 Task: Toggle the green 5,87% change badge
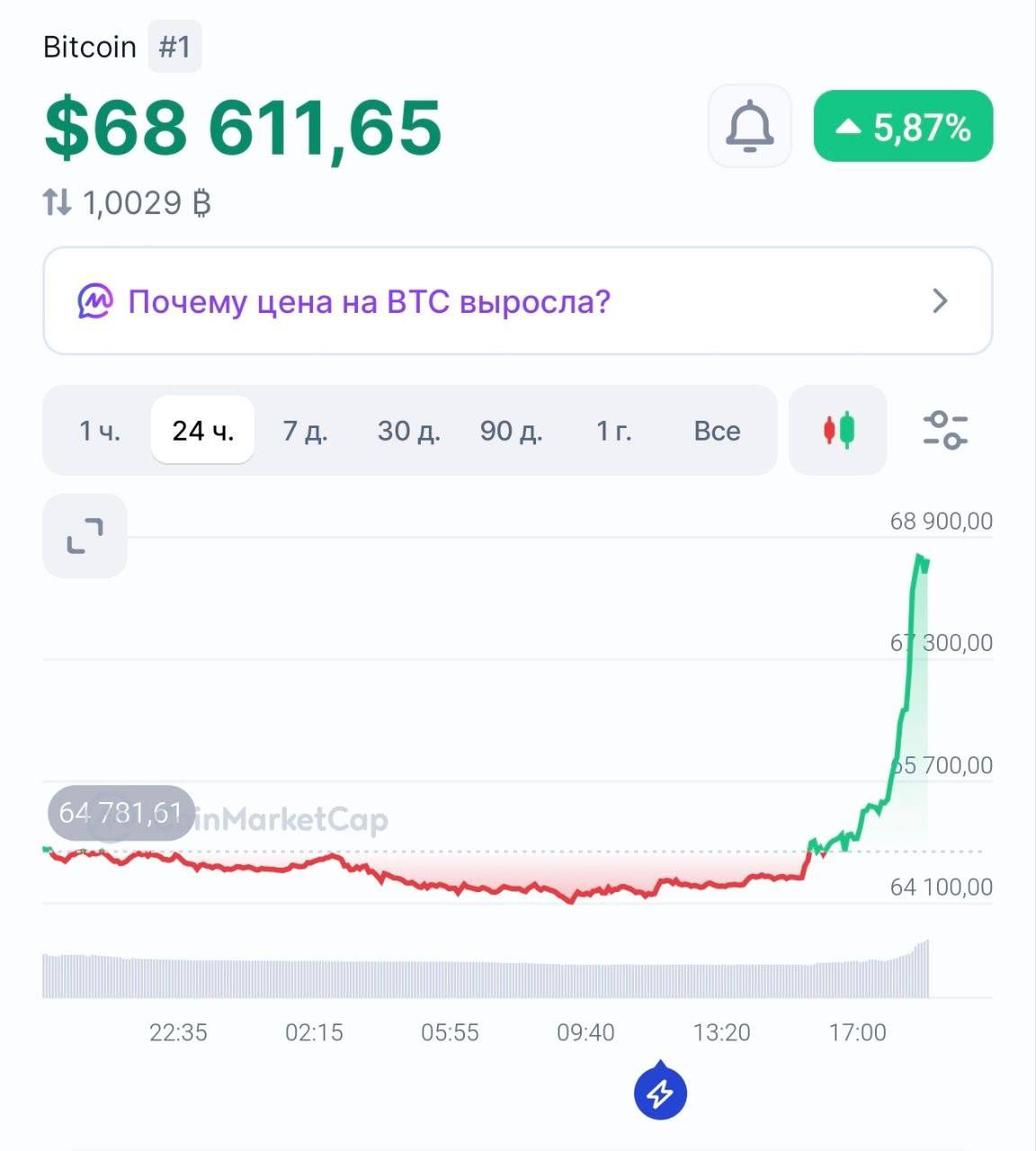[x=903, y=127]
